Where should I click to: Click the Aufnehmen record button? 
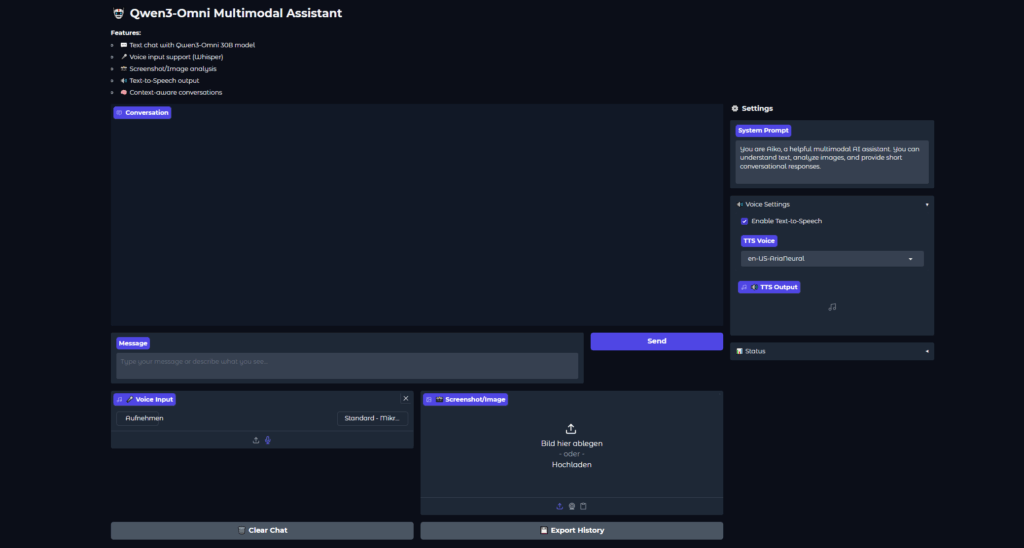coord(145,418)
